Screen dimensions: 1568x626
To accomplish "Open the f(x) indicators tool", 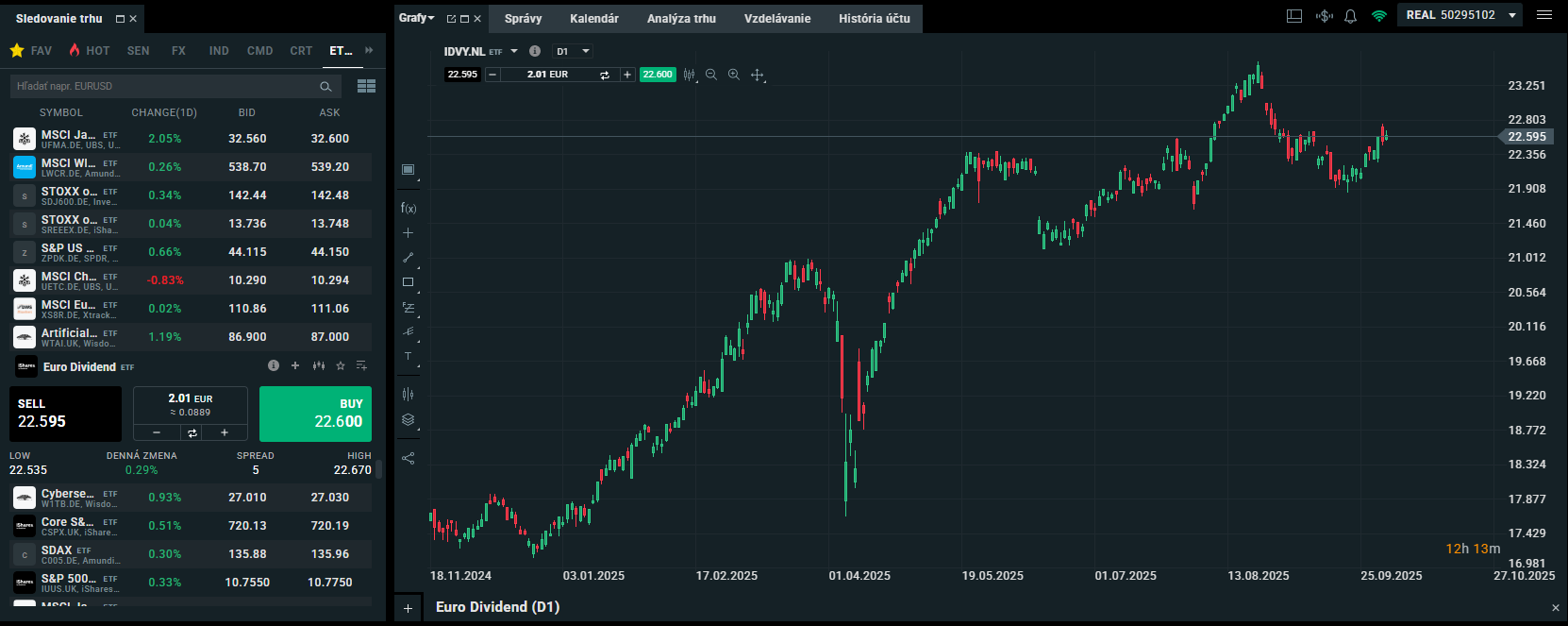I will pos(409,208).
